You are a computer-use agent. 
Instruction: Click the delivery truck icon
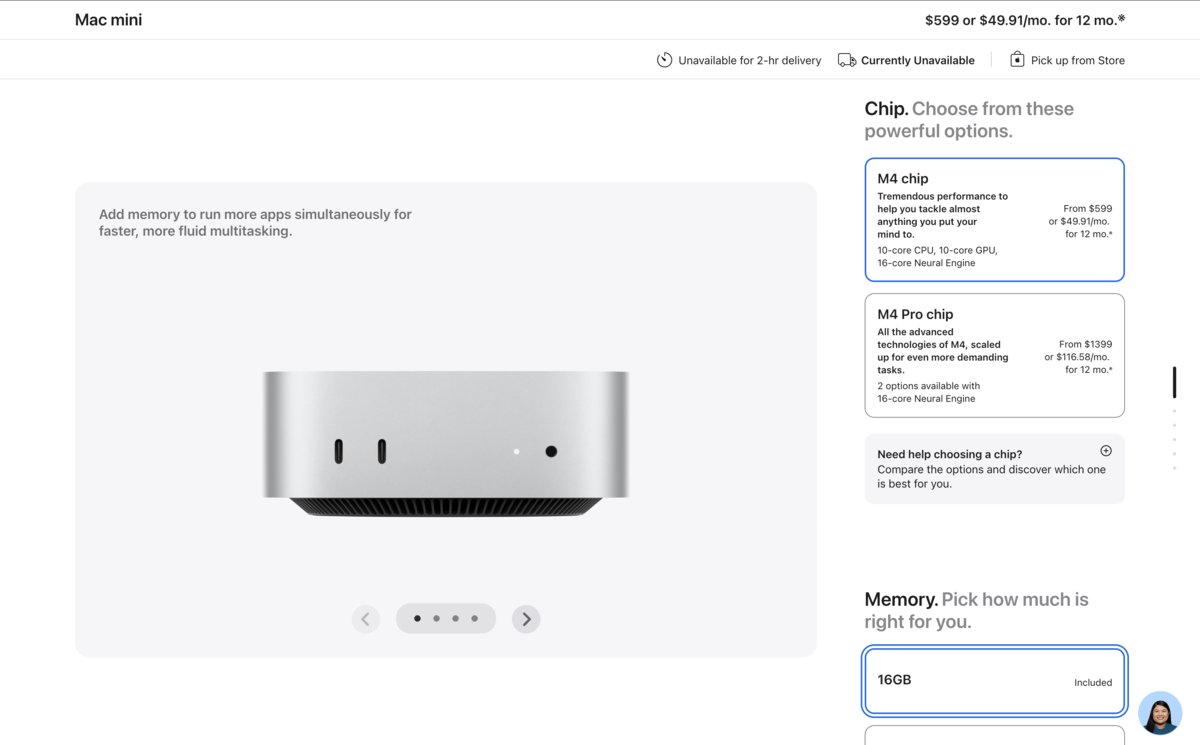click(847, 60)
